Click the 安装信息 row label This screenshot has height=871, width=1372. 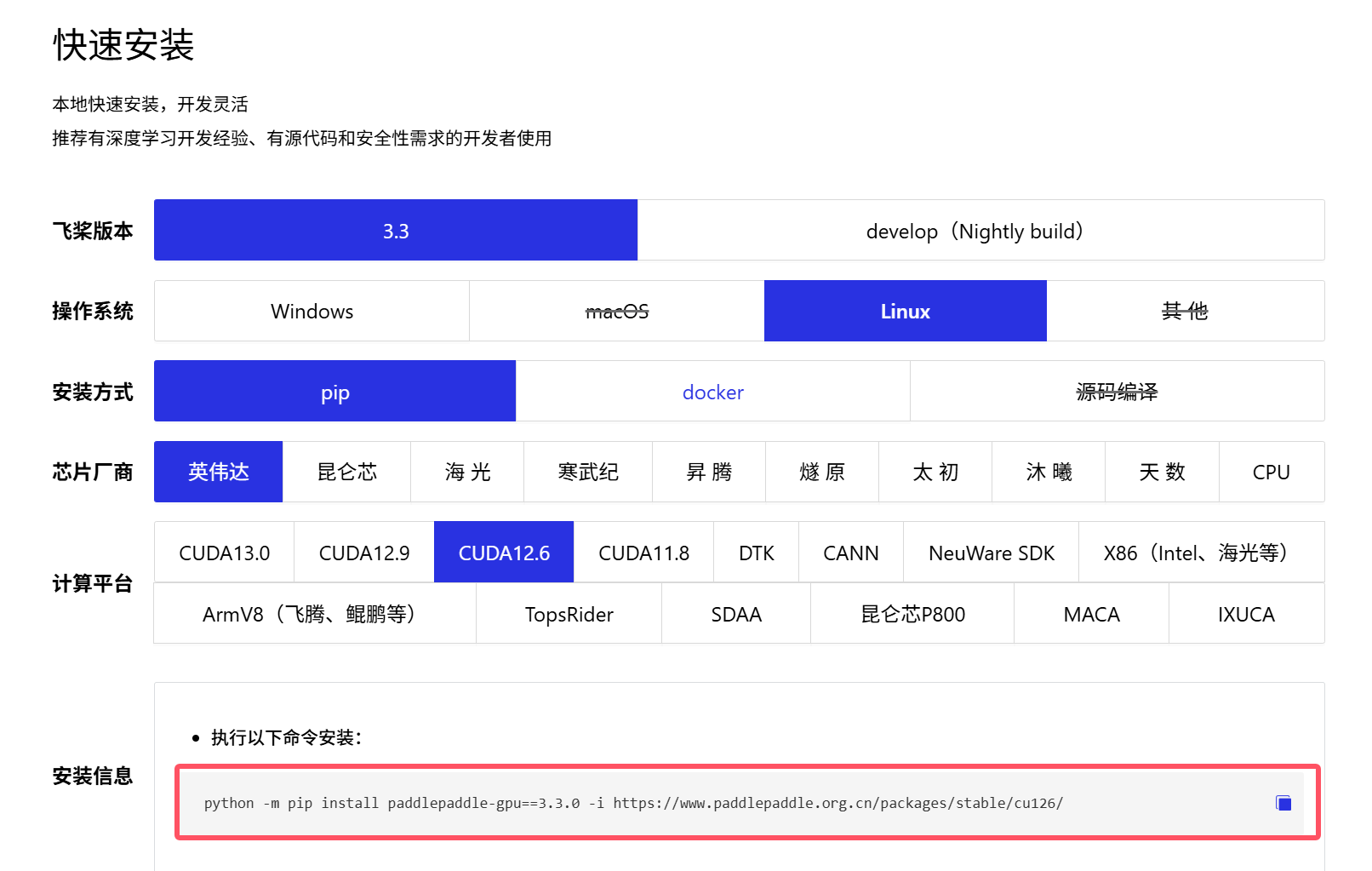[x=93, y=776]
